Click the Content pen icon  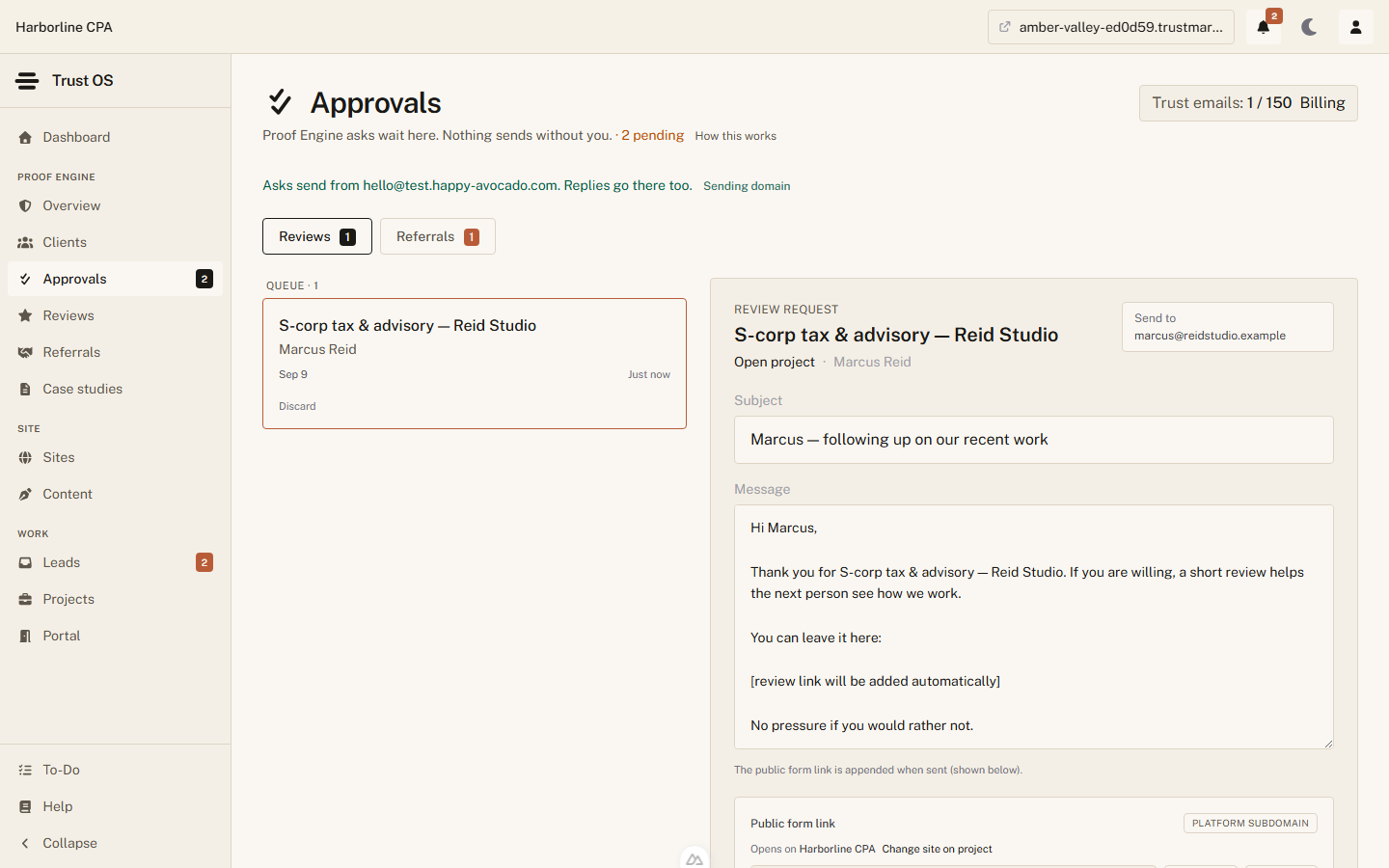(25, 495)
